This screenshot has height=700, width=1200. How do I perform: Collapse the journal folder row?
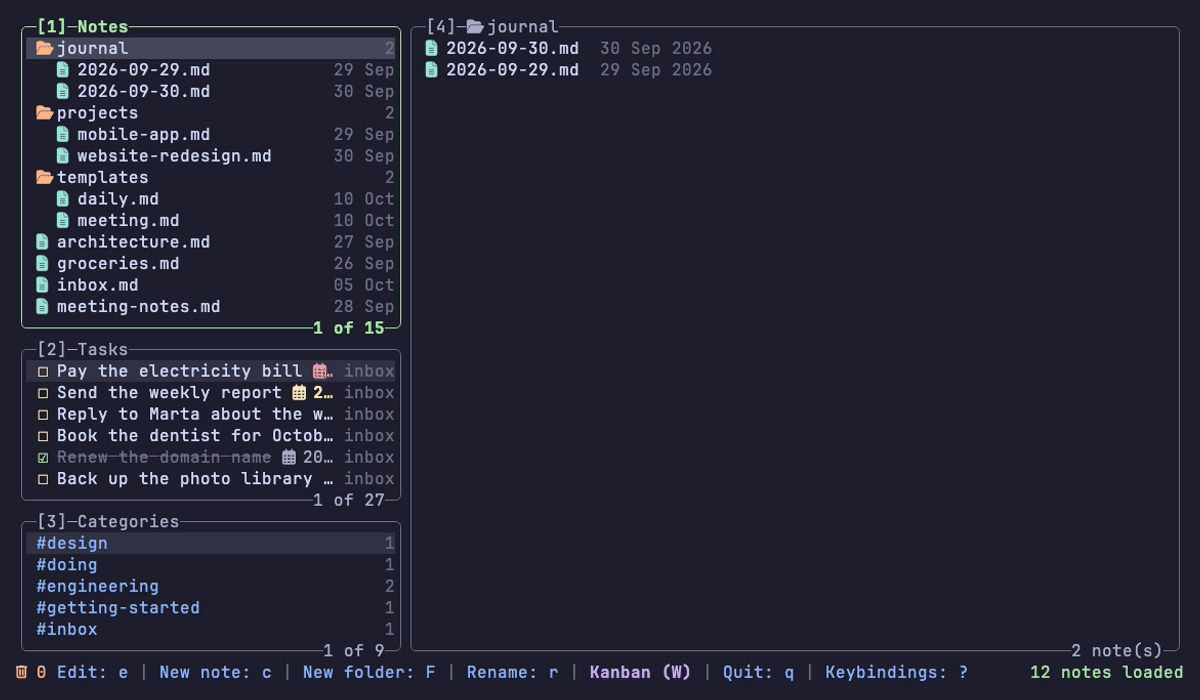point(211,48)
